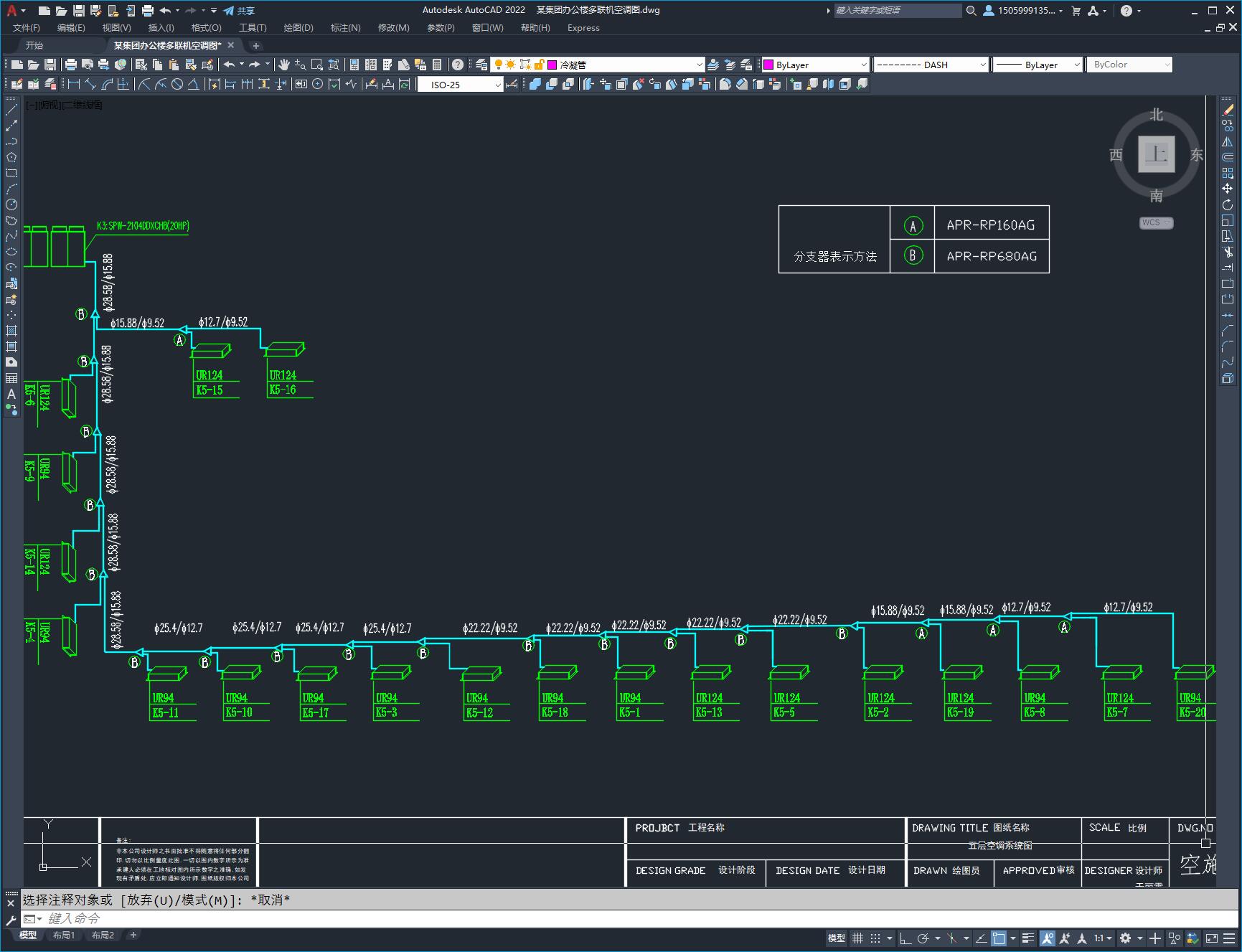Click the signed-in account 1505999135...
1242x952 pixels.
click(x=1023, y=11)
